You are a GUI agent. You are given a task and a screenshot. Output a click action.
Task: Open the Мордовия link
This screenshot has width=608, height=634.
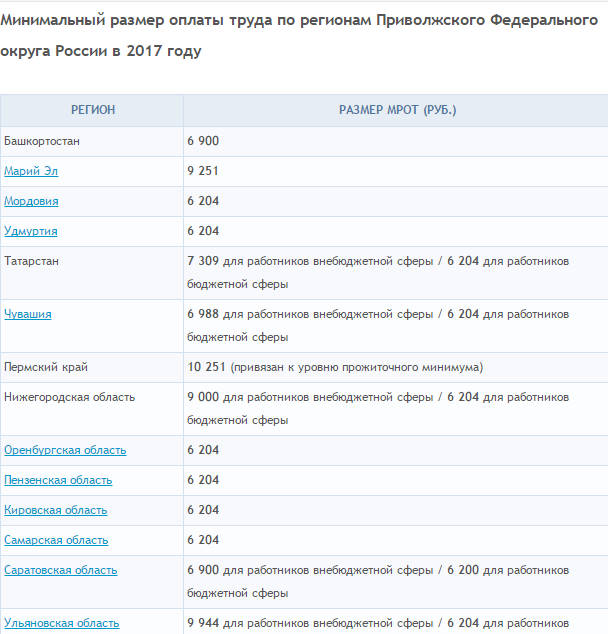(31, 201)
